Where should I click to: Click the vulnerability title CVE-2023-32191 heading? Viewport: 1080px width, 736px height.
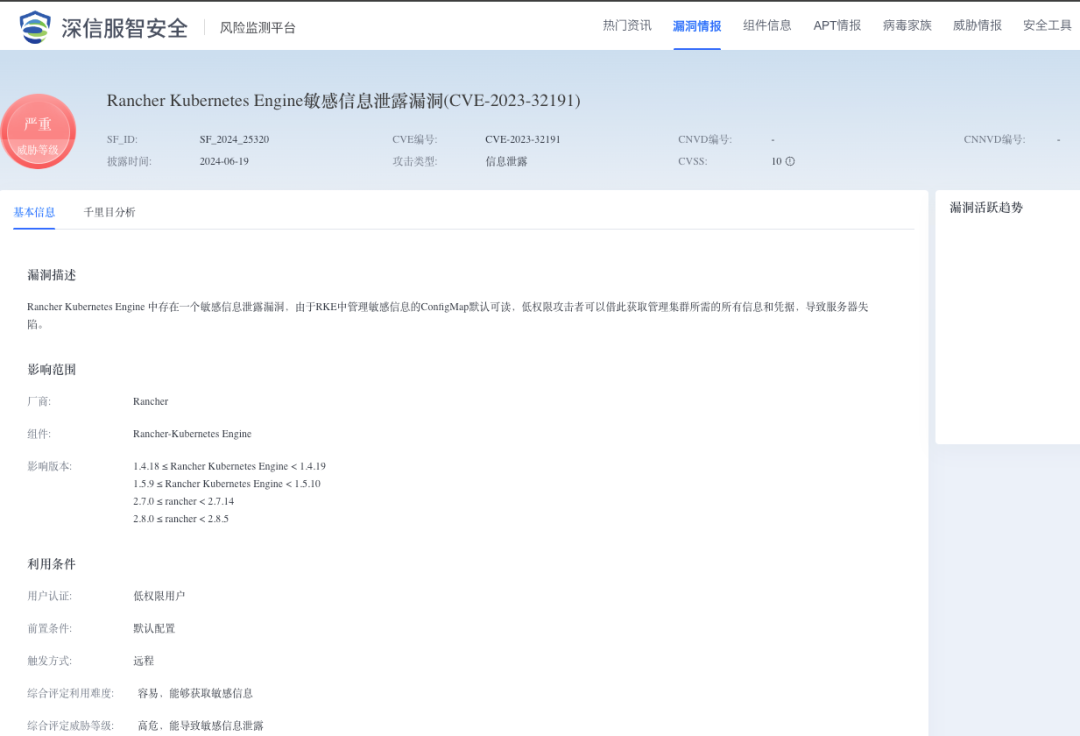click(343, 101)
